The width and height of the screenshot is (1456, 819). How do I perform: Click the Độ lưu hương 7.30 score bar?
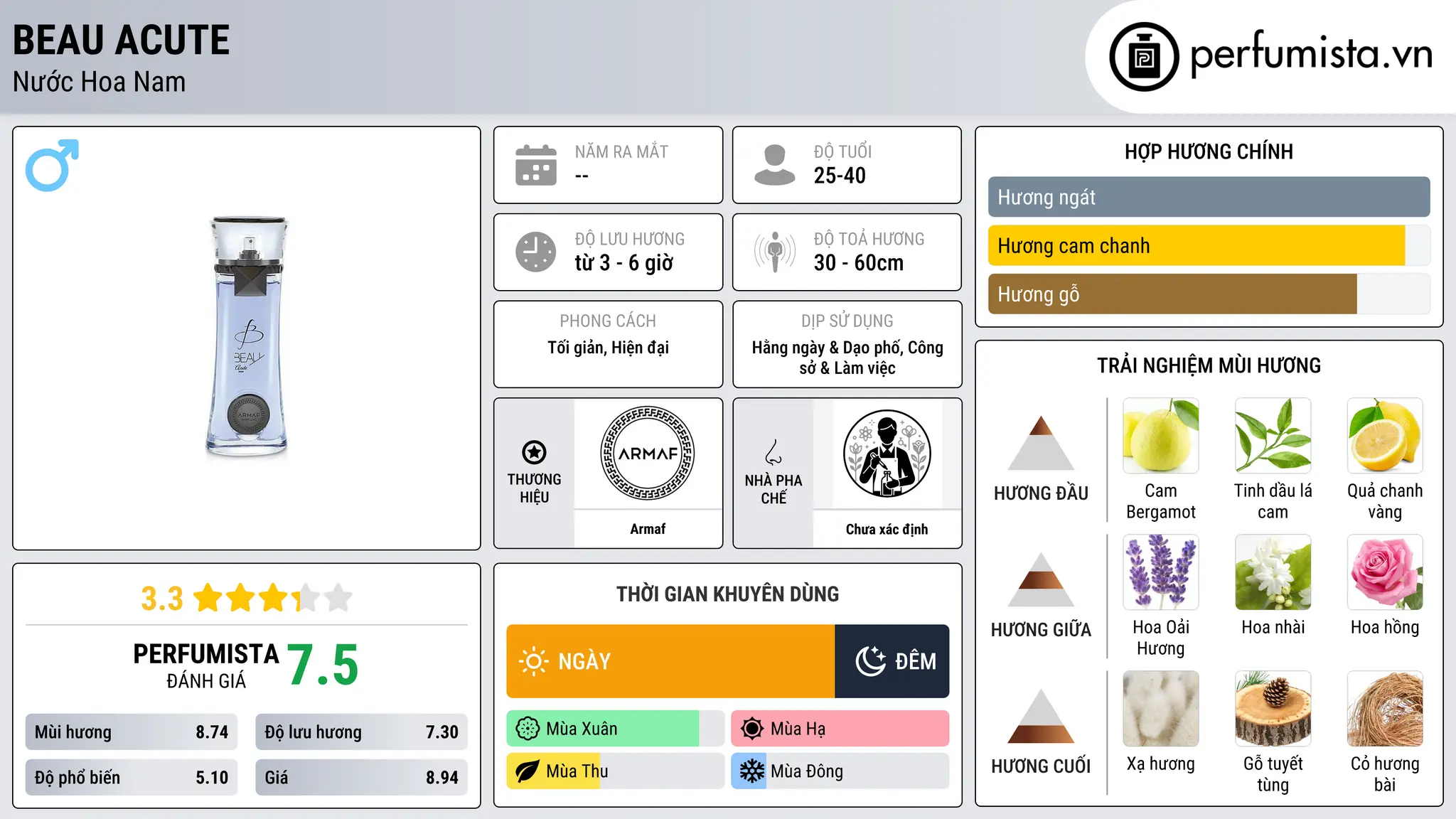(361, 732)
